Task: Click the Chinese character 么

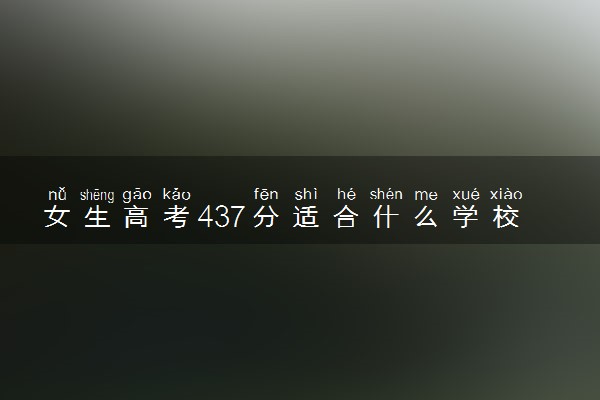Action: tap(426, 217)
